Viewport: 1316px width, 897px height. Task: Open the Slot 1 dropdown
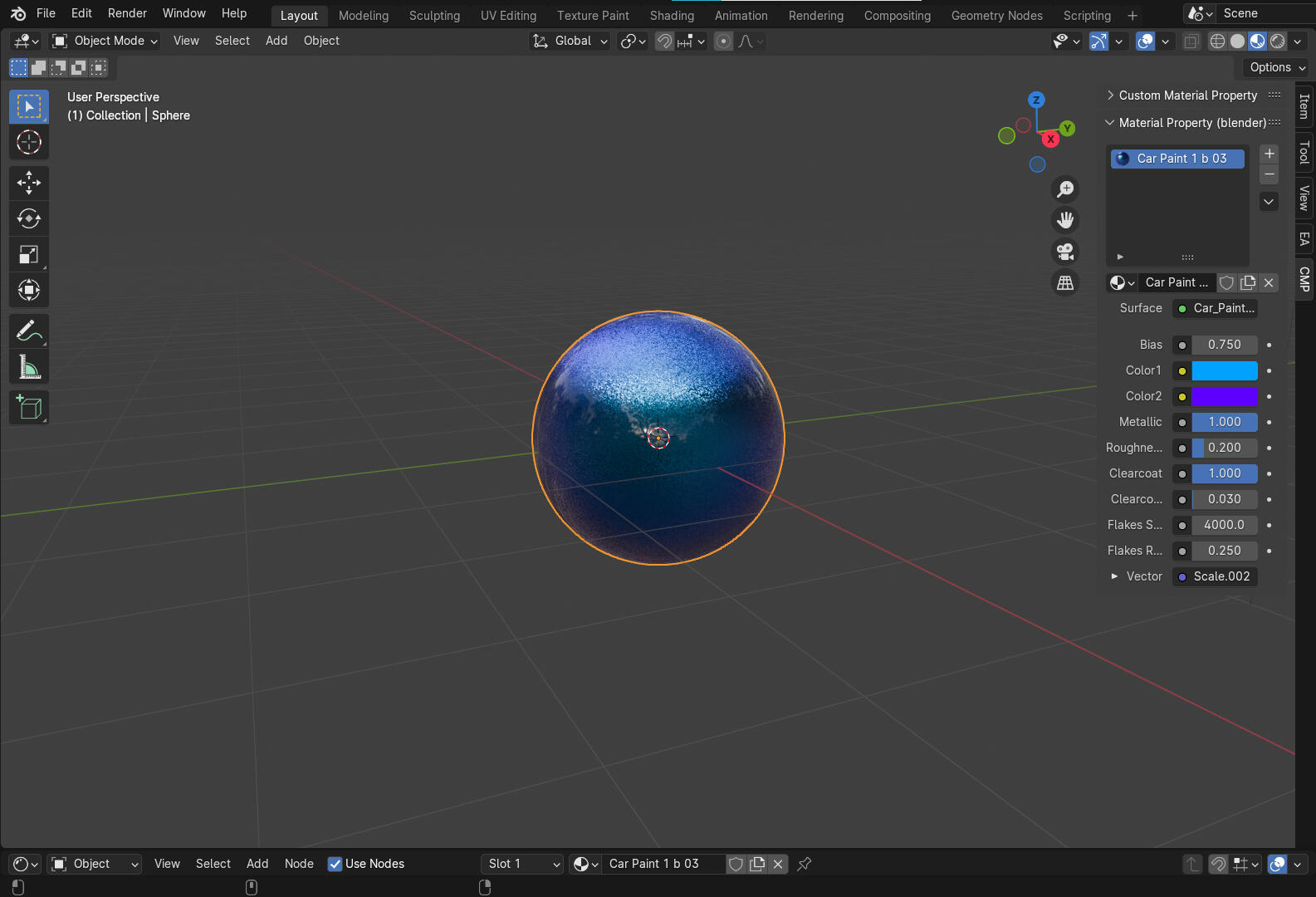(522, 864)
